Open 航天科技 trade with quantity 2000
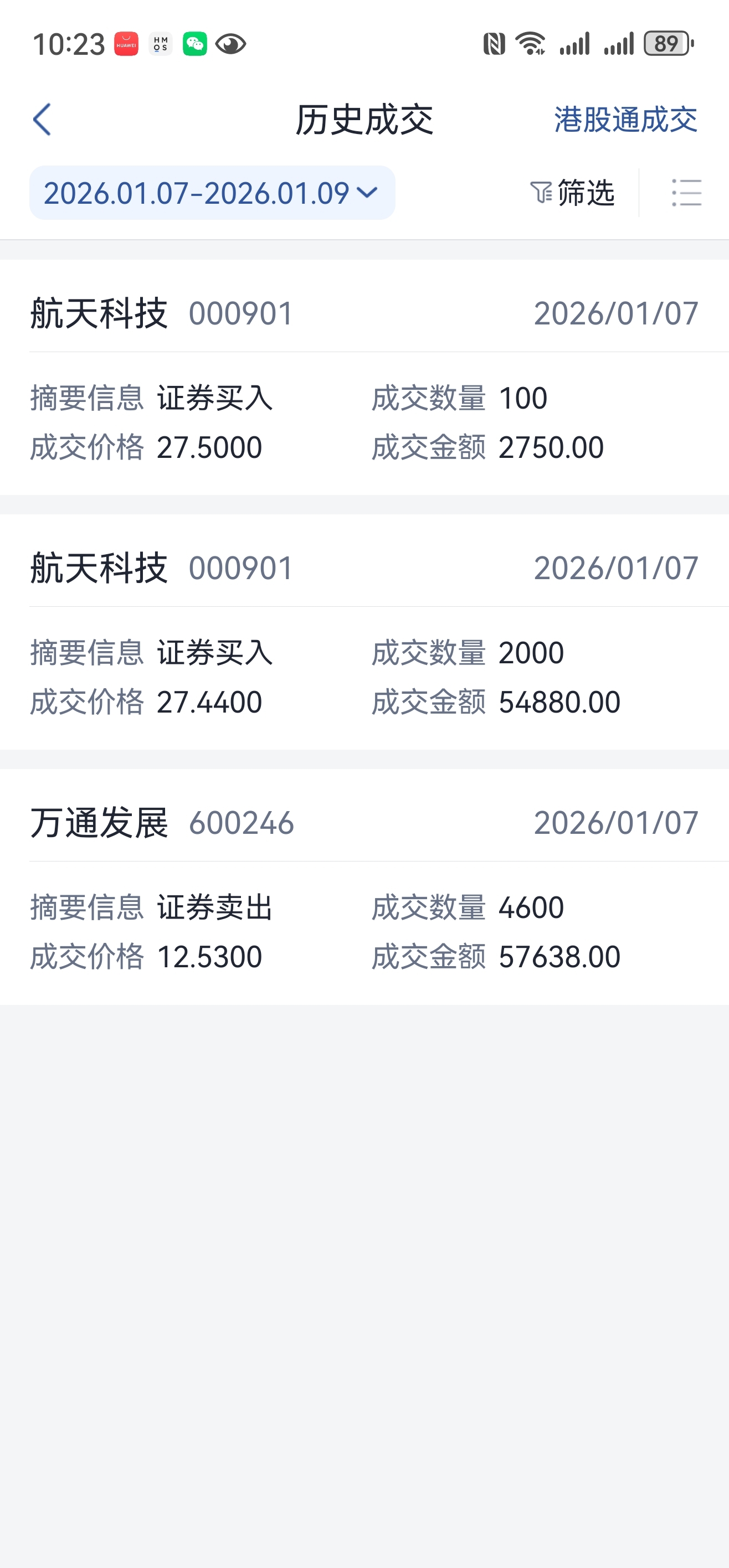729x1568 pixels. 364,632
